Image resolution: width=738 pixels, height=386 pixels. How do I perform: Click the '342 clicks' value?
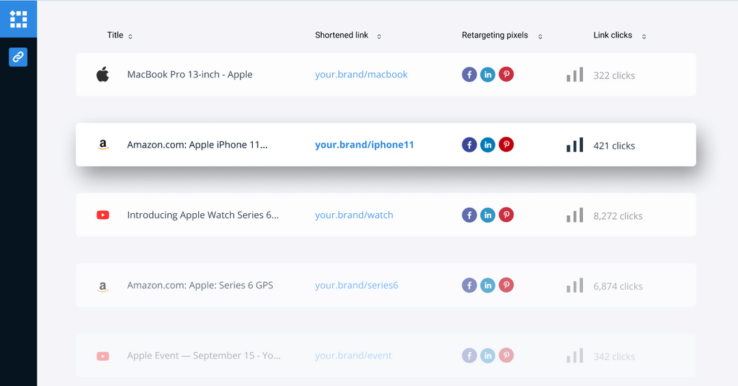pos(614,356)
